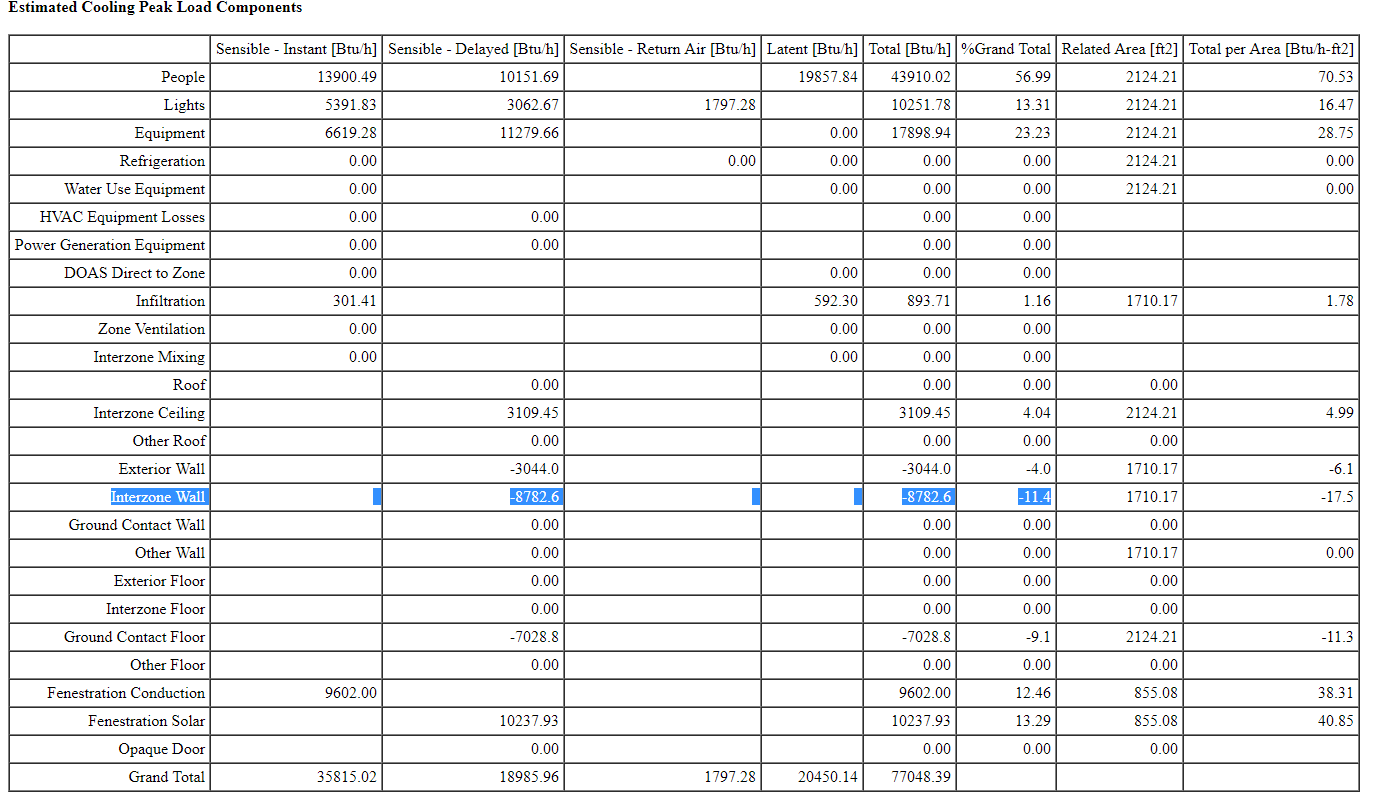This screenshot has width=1374, height=800.
Task: Click Infiltration latent value 592.30
Action: [x=836, y=301]
